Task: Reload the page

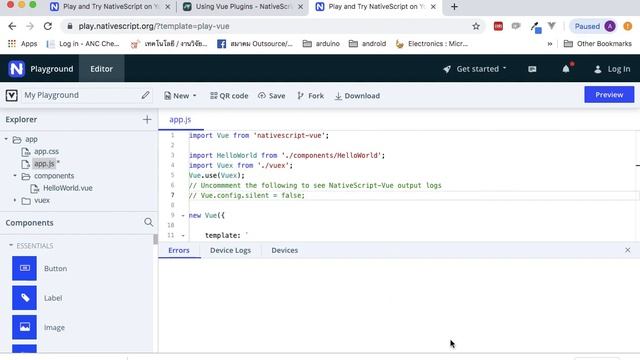Action: (48, 26)
